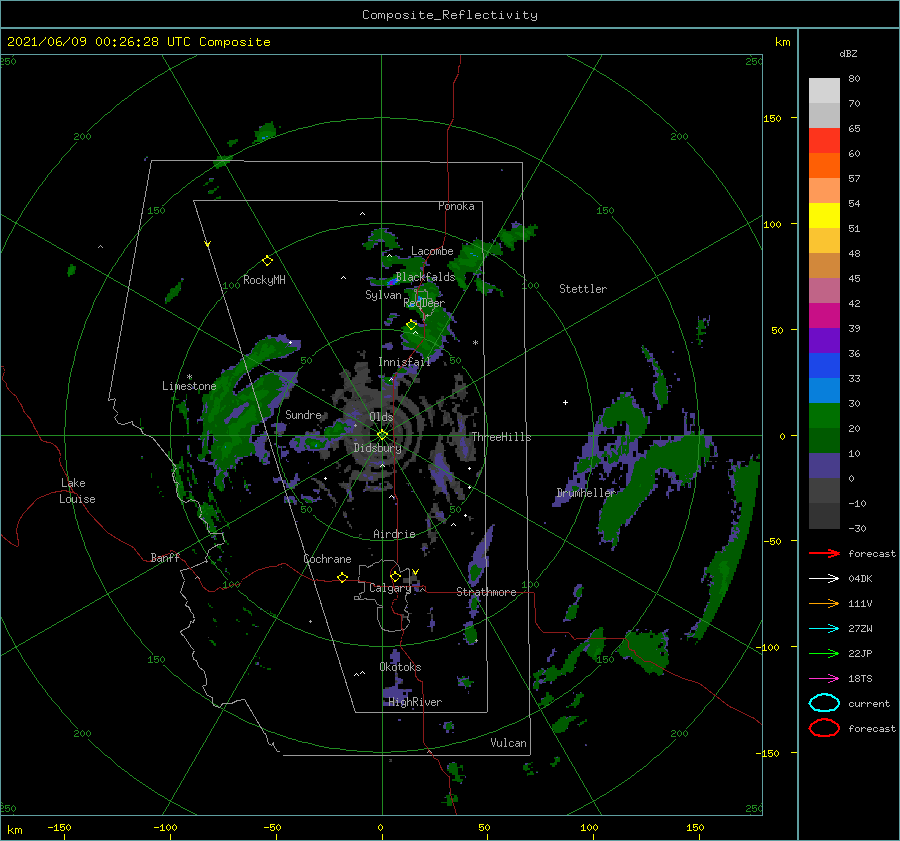Click the HighRiver town label
This screenshot has width=900, height=841.
coord(415,702)
